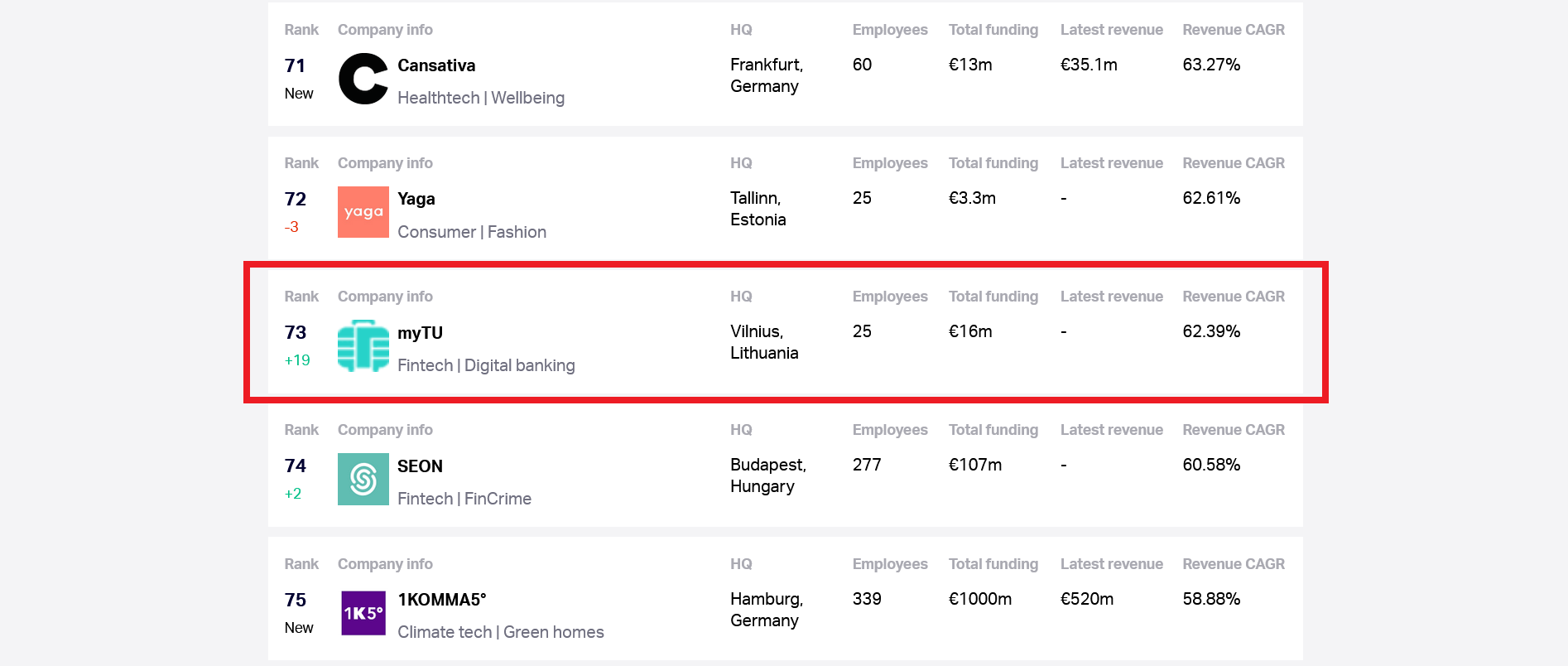The height and width of the screenshot is (666, 1568).
Task: Click Consumer | Fashion category text
Action: click(471, 232)
